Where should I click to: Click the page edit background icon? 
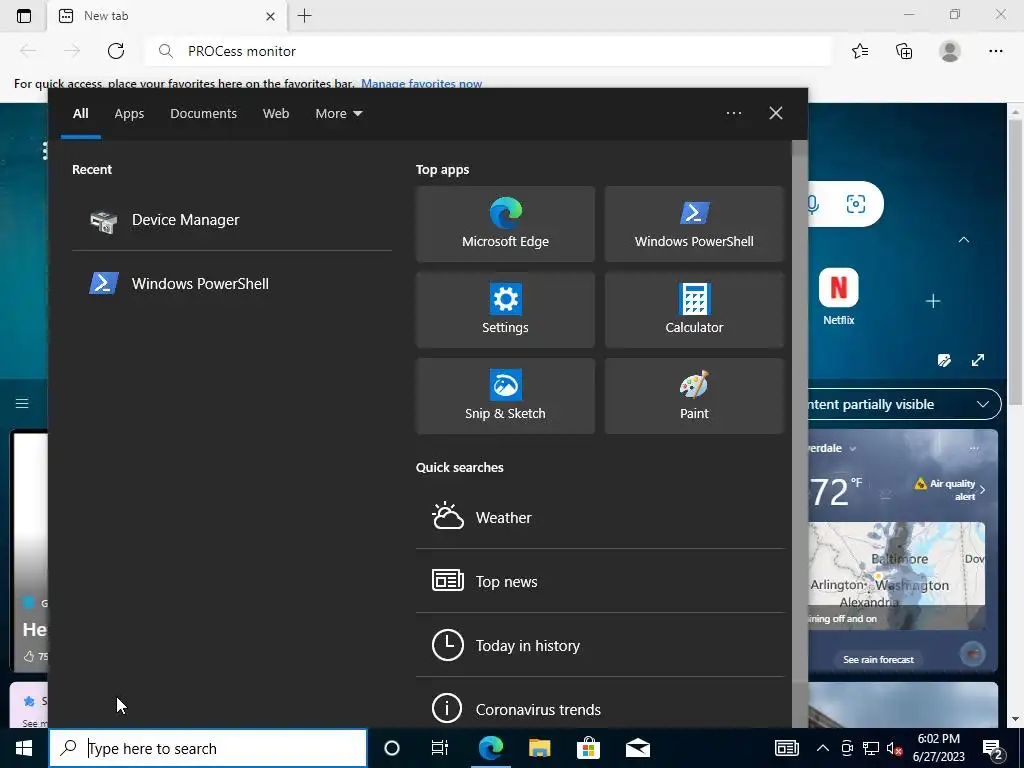pos(944,360)
